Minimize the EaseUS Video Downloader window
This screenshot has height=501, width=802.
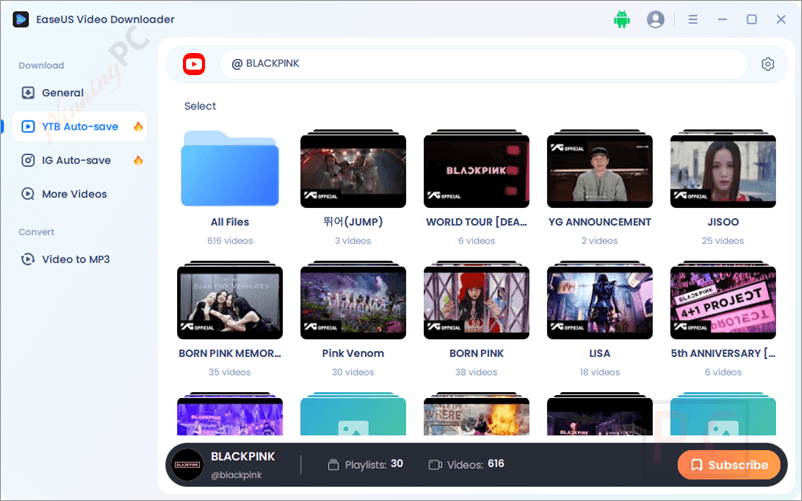coord(722,19)
